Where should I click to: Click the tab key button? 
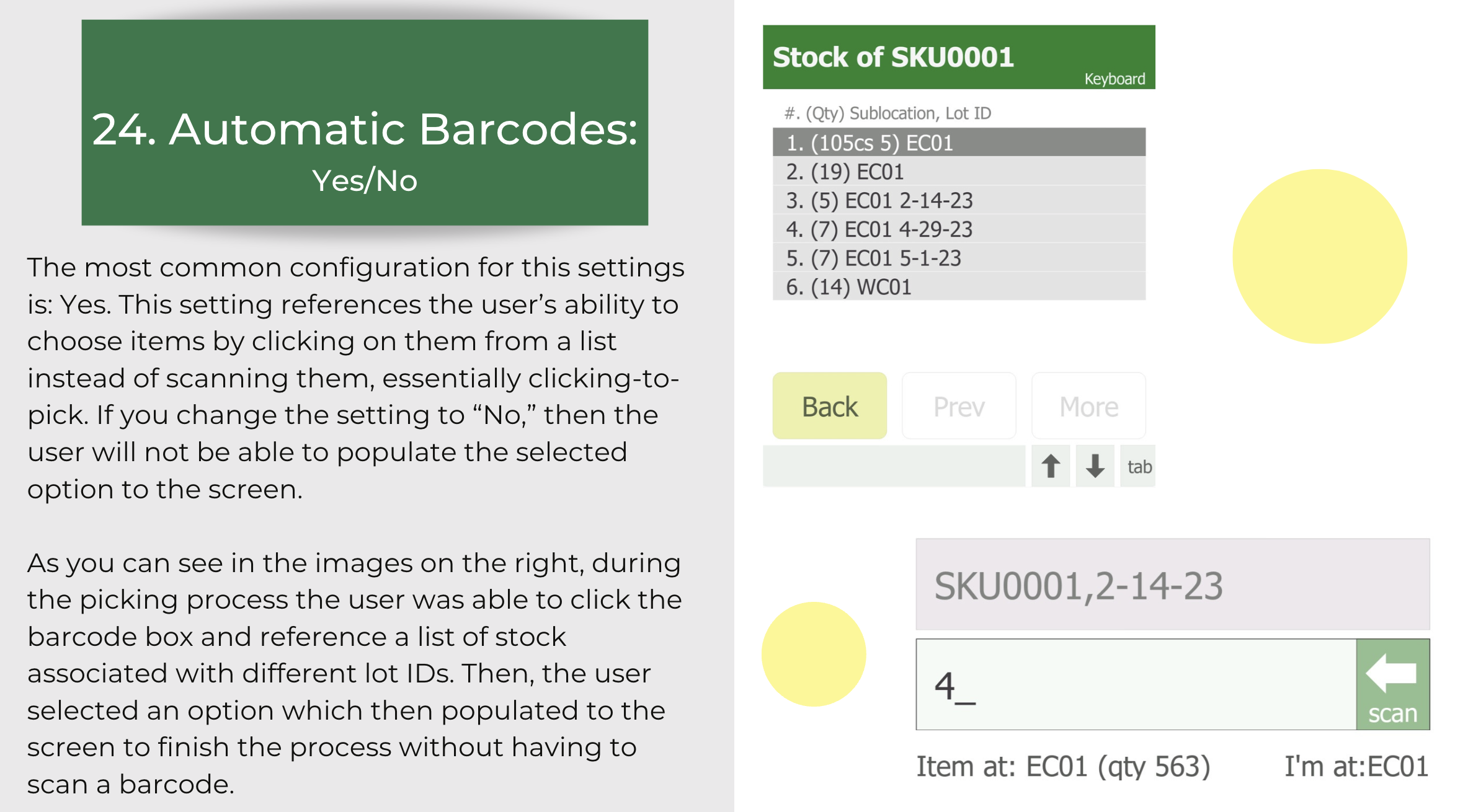click(1139, 466)
